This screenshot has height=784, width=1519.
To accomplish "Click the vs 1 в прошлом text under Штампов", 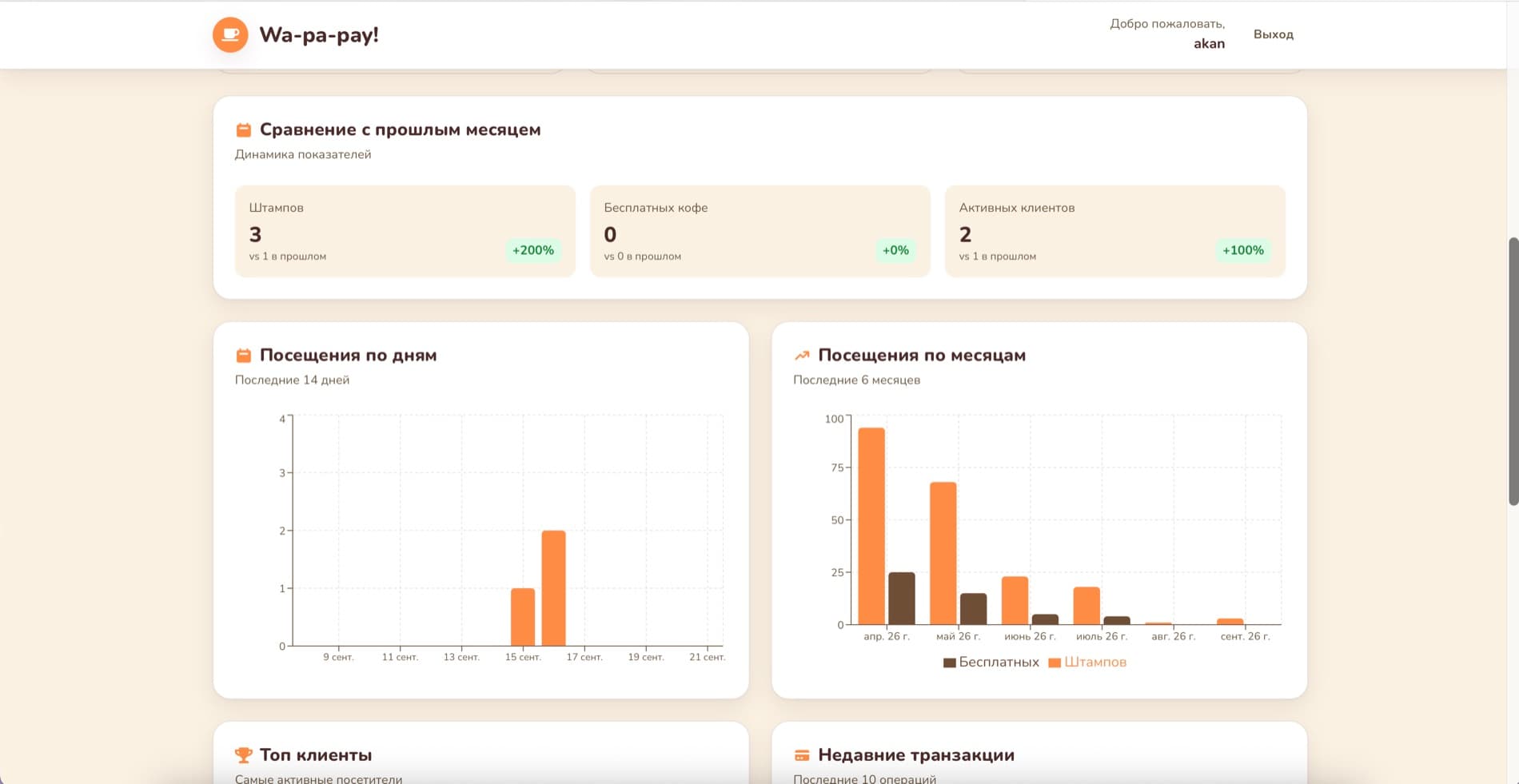I will (x=288, y=257).
